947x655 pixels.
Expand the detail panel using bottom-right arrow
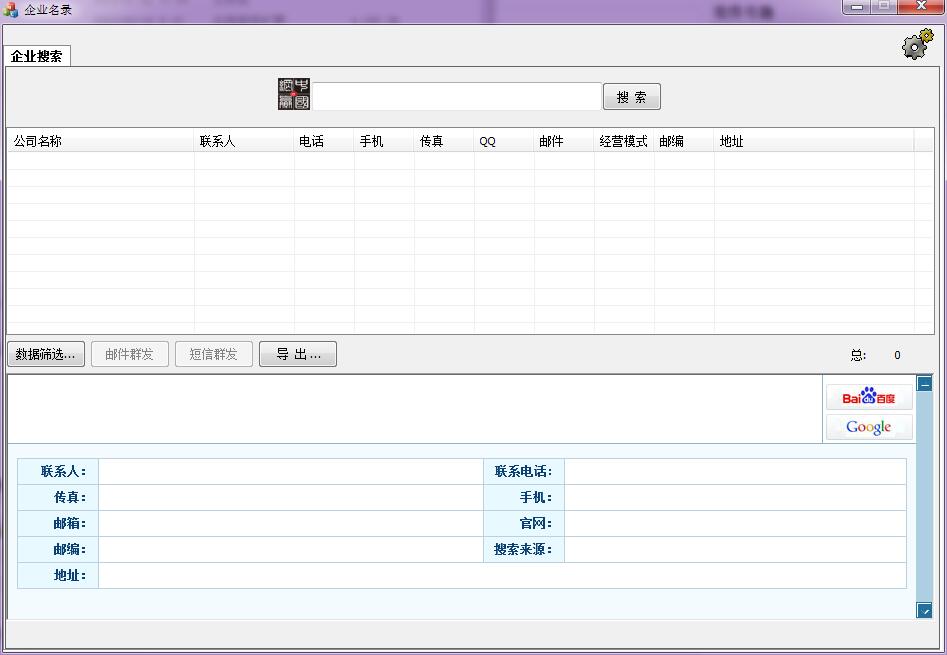[x=924, y=610]
